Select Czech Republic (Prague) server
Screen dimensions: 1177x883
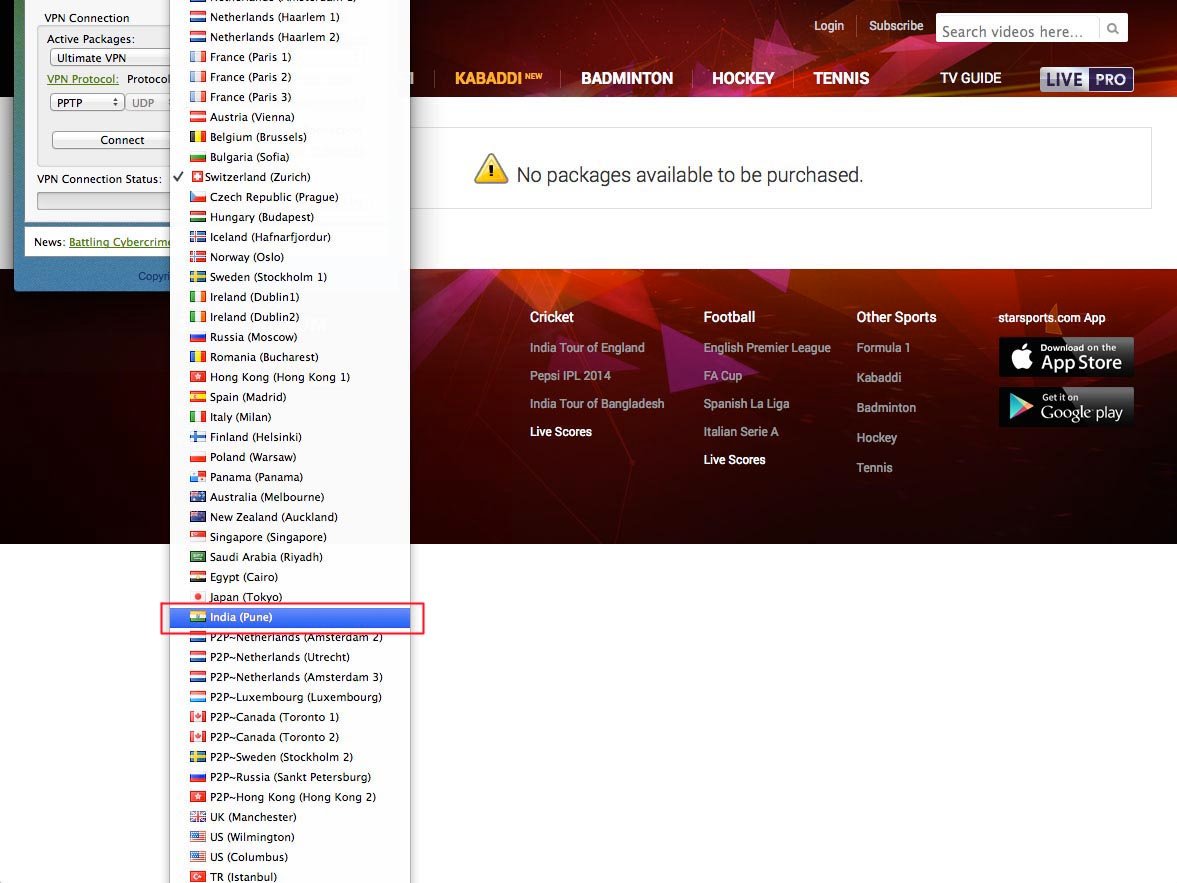[290, 197]
